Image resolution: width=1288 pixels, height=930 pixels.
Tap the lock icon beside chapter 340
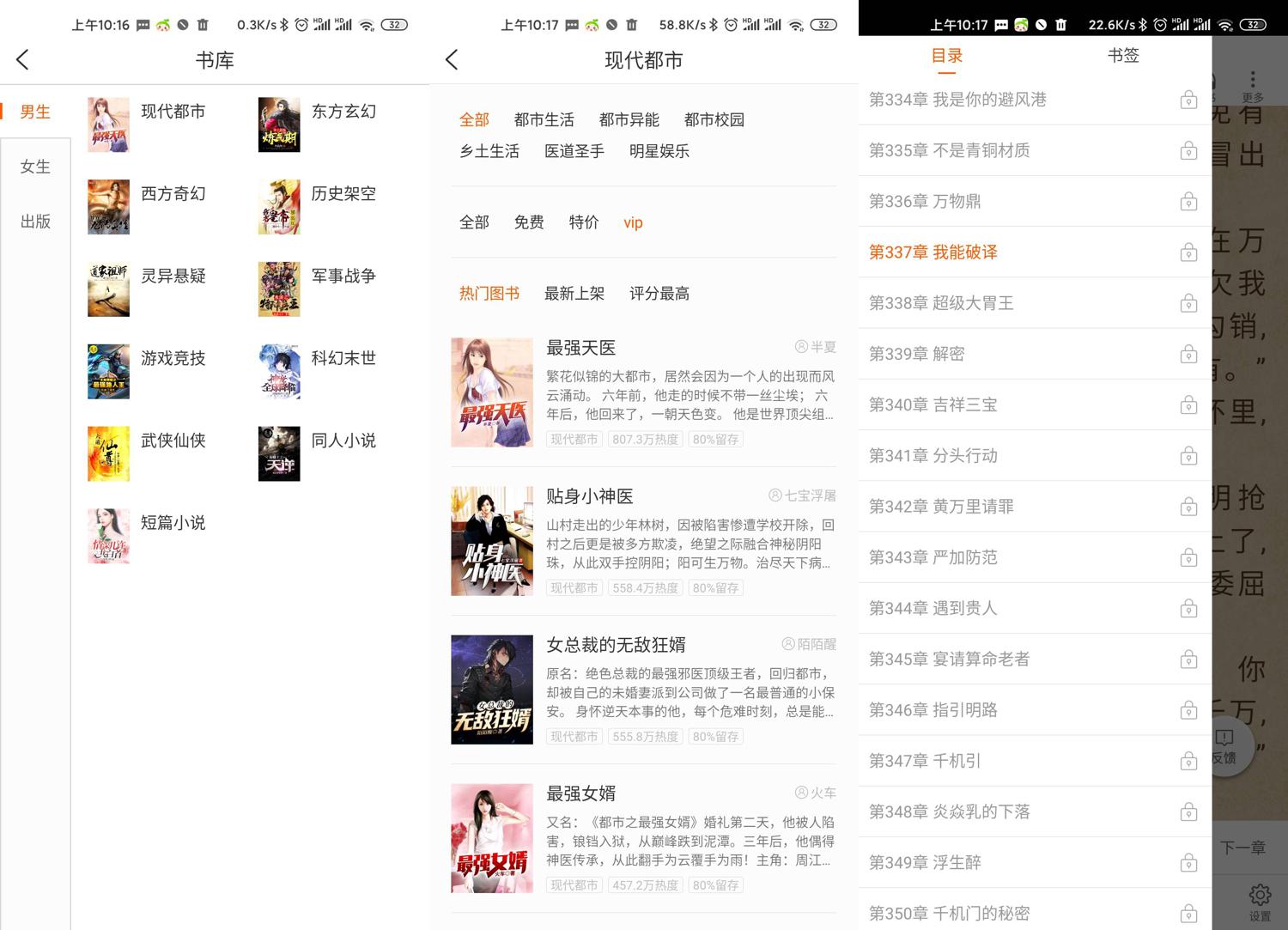pos(1188,404)
